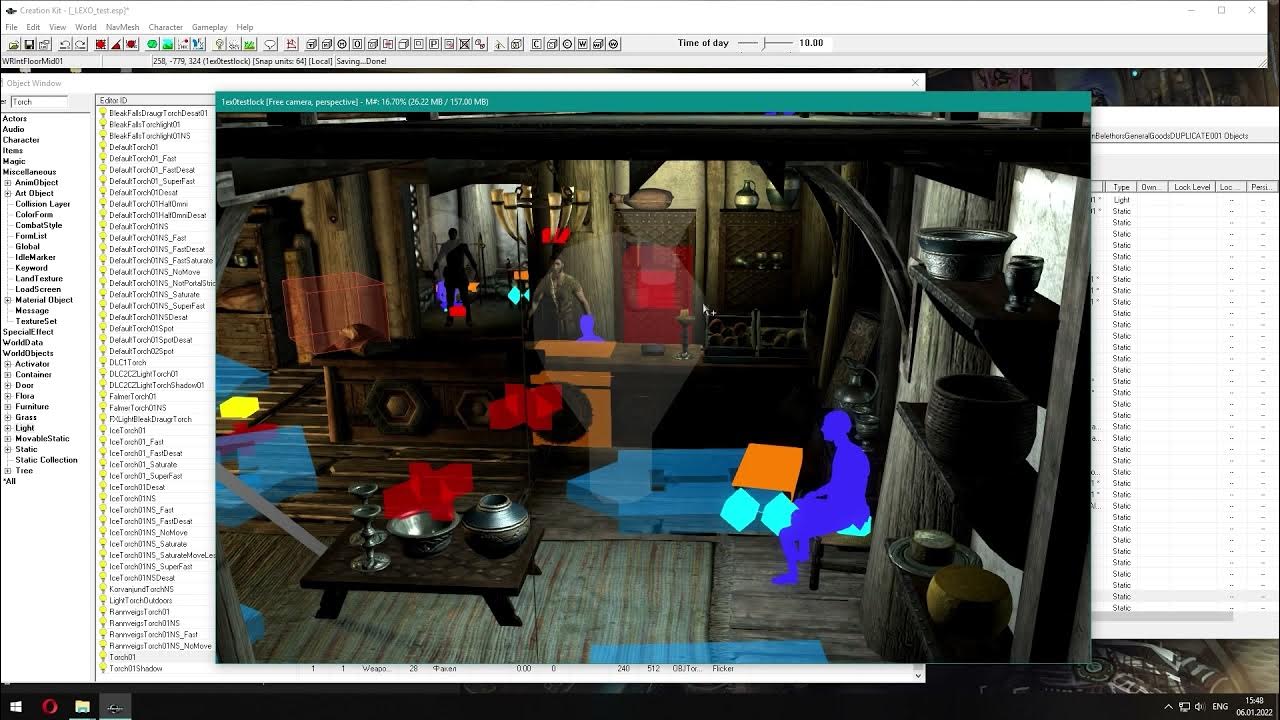The image size is (1280, 720).
Task: Expand the AnimObject tree node
Action: click(8, 183)
